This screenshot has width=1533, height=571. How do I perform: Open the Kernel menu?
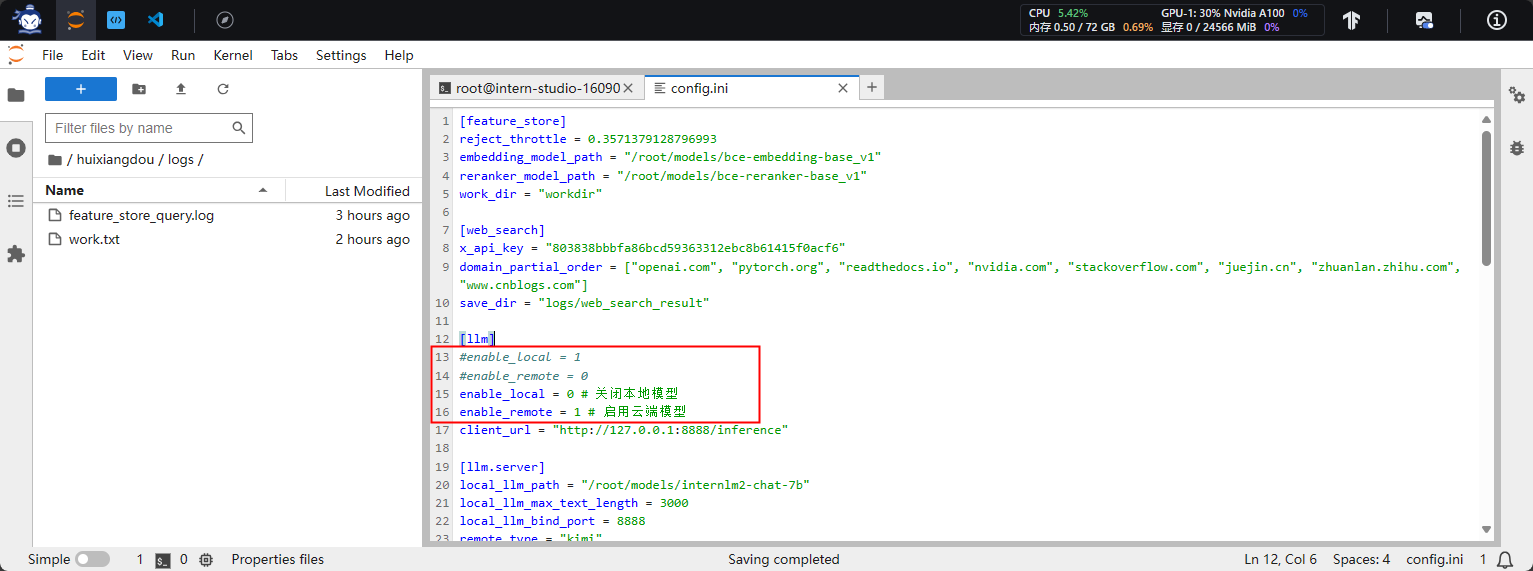[x=233, y=55]
